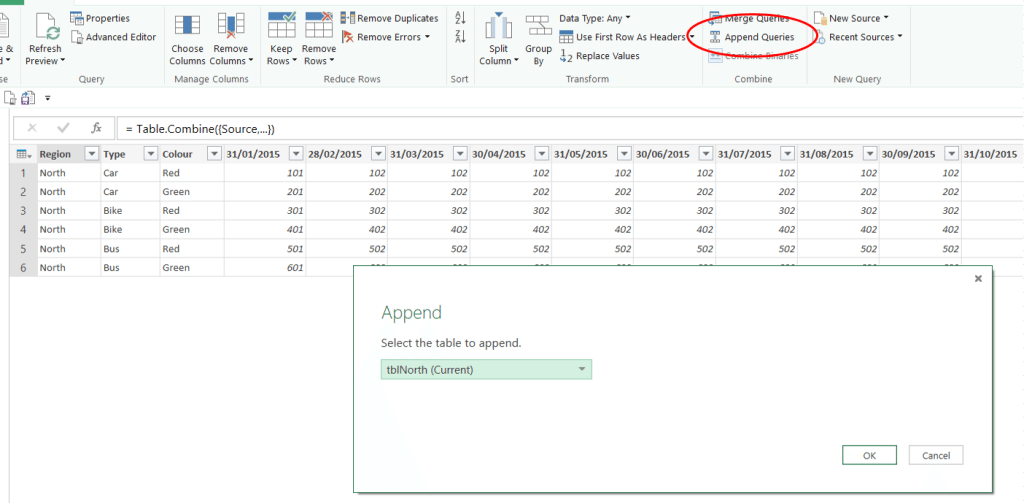Click Replace Values
Image resolution: width=1024 pixels, height=503 pixels.
(x=600, y=56)
